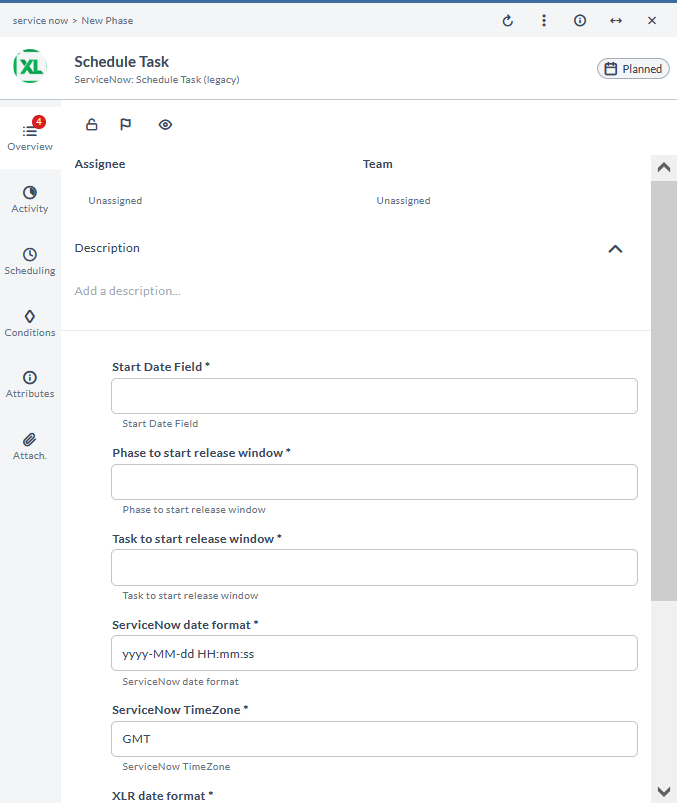677x803 pixels.
Task: Open the Attributes sidebar panel
Action: 30,384
